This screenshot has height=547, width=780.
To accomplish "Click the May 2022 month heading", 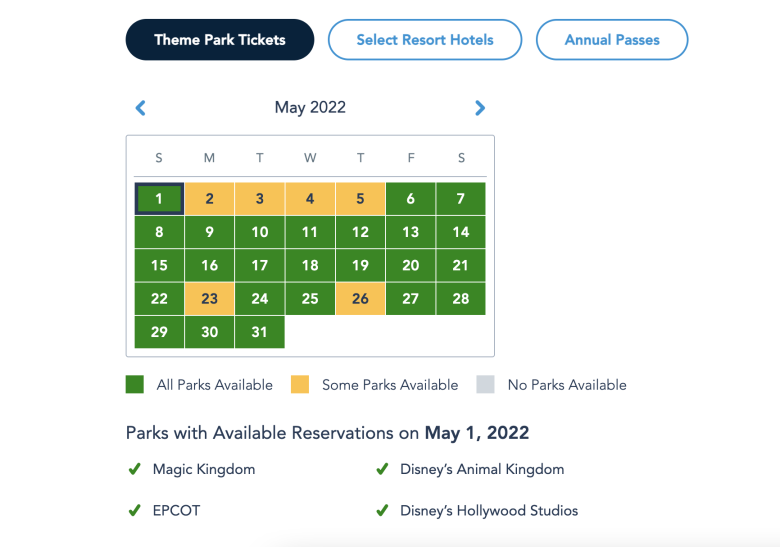I will coord(310,107).
